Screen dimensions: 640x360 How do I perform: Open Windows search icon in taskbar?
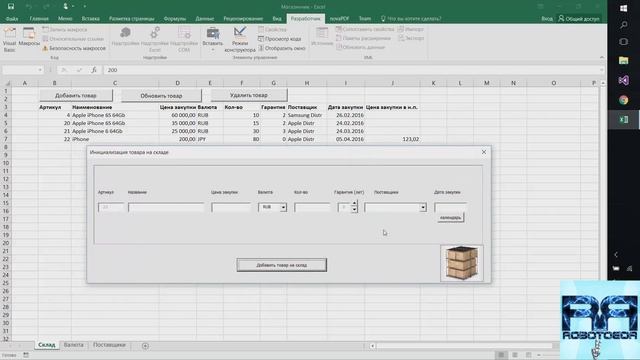click(623, 25)
